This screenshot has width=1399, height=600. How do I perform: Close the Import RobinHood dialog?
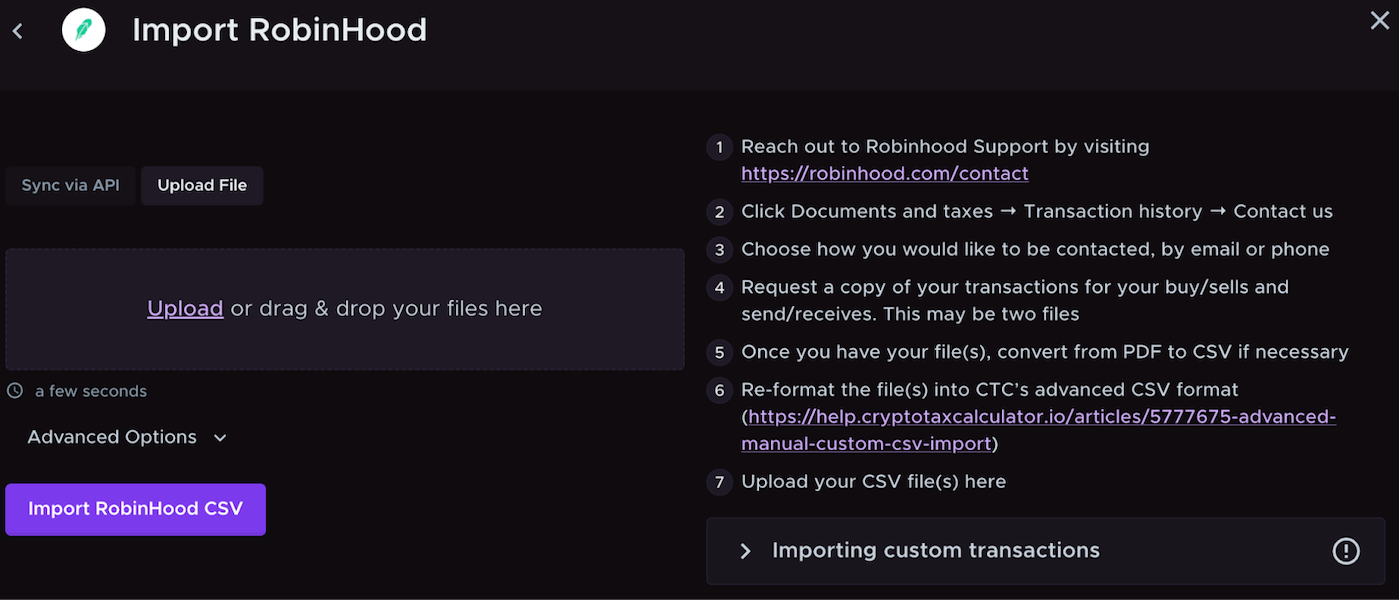click(x=1379, y=20)
